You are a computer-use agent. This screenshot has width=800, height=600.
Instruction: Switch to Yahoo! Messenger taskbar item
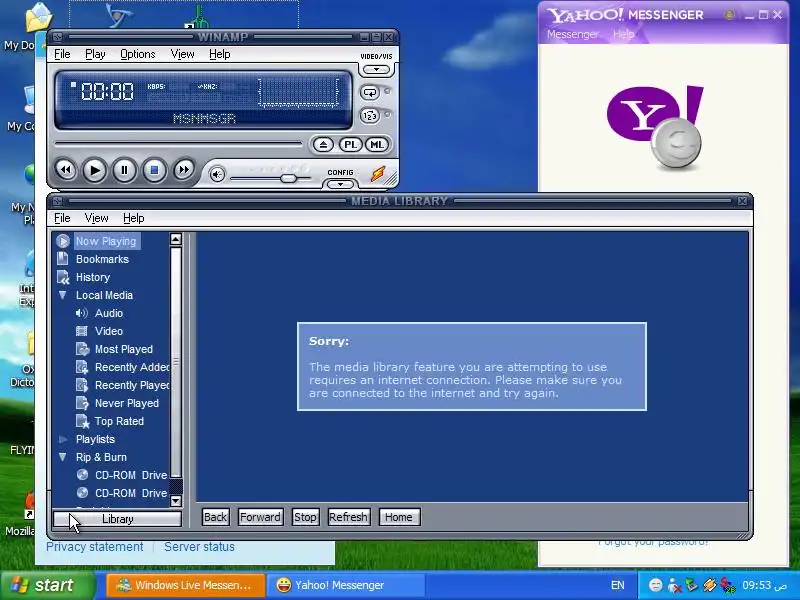pyautogui.click(x=346, y=585)
